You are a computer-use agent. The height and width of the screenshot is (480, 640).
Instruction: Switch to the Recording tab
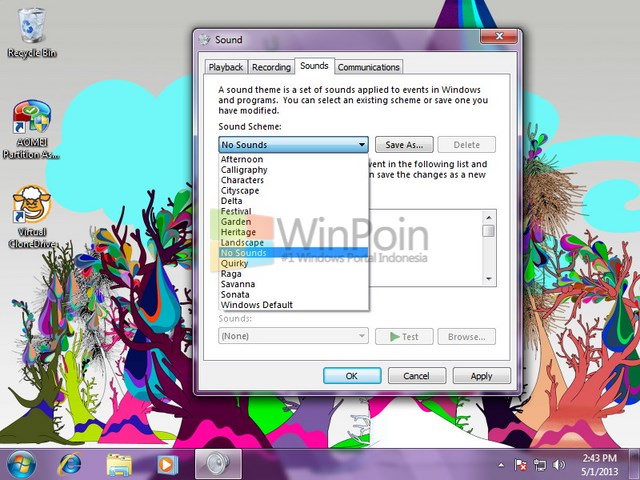(x=271, y=67)
